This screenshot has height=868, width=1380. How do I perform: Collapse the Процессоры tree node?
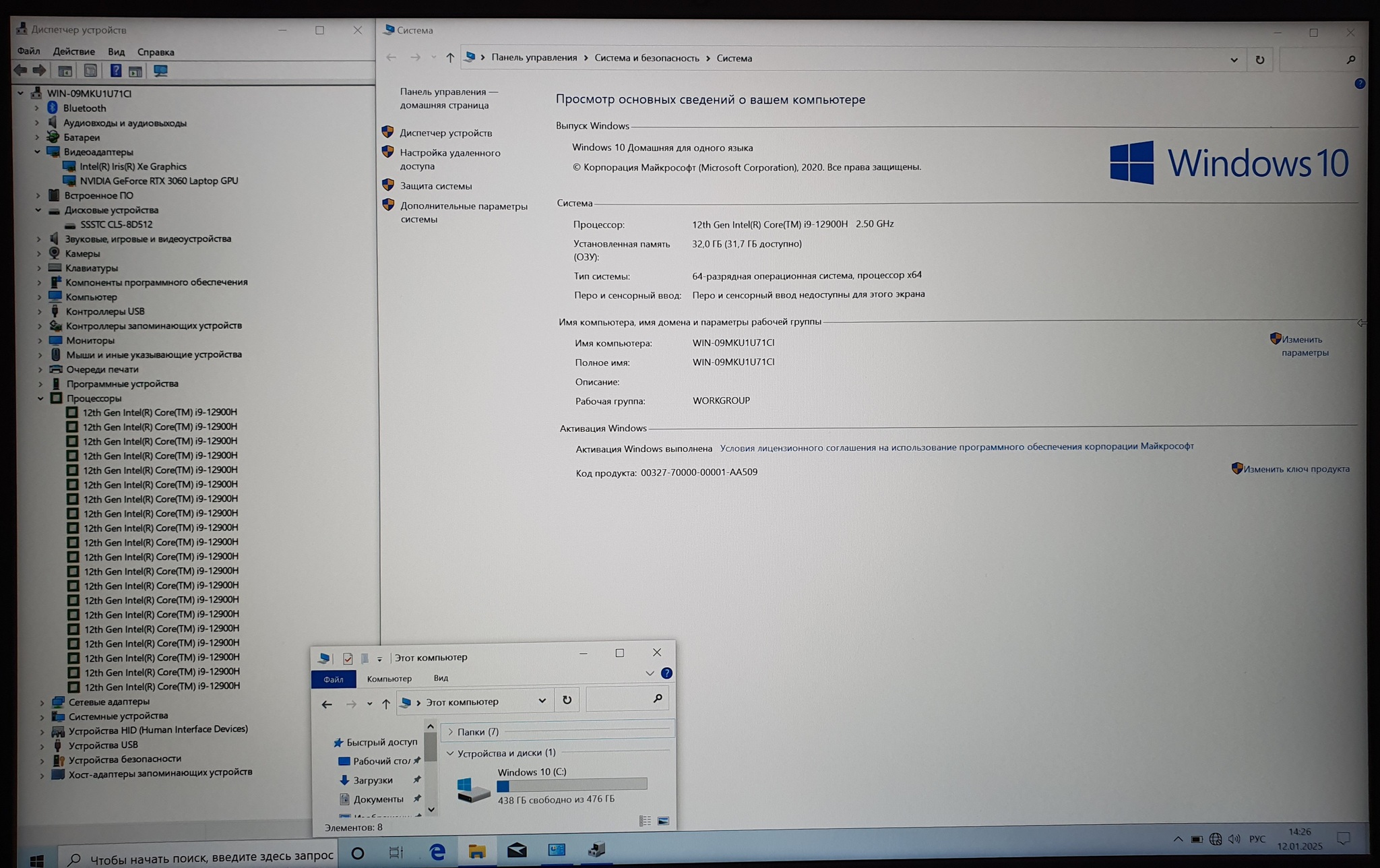click(40, 398)
